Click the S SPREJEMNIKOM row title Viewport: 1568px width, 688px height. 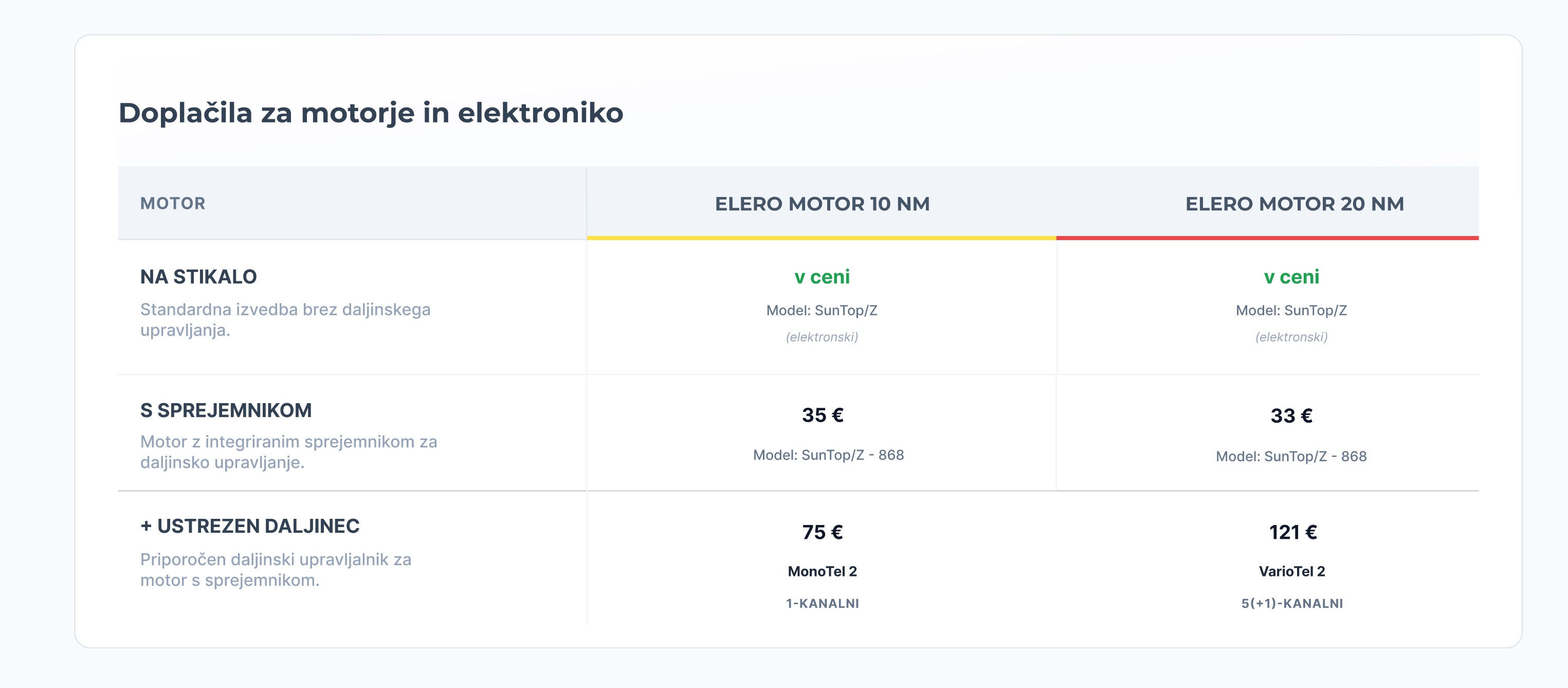coord(226,411)
